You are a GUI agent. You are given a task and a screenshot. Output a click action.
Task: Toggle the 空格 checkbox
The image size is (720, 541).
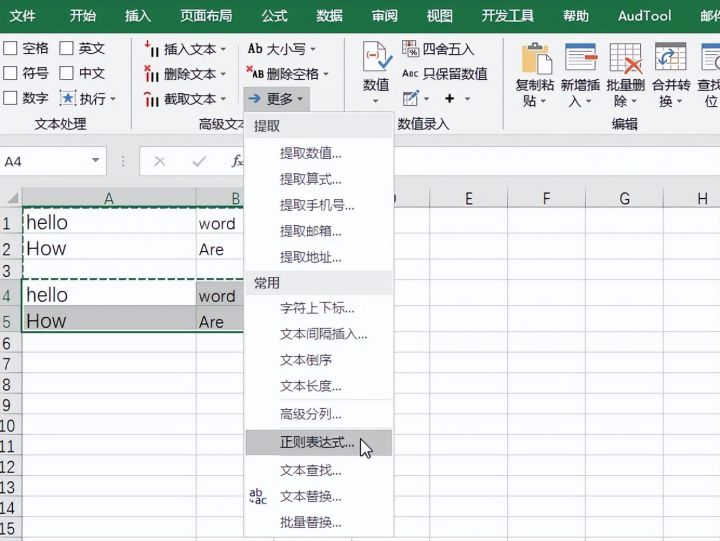10,48
